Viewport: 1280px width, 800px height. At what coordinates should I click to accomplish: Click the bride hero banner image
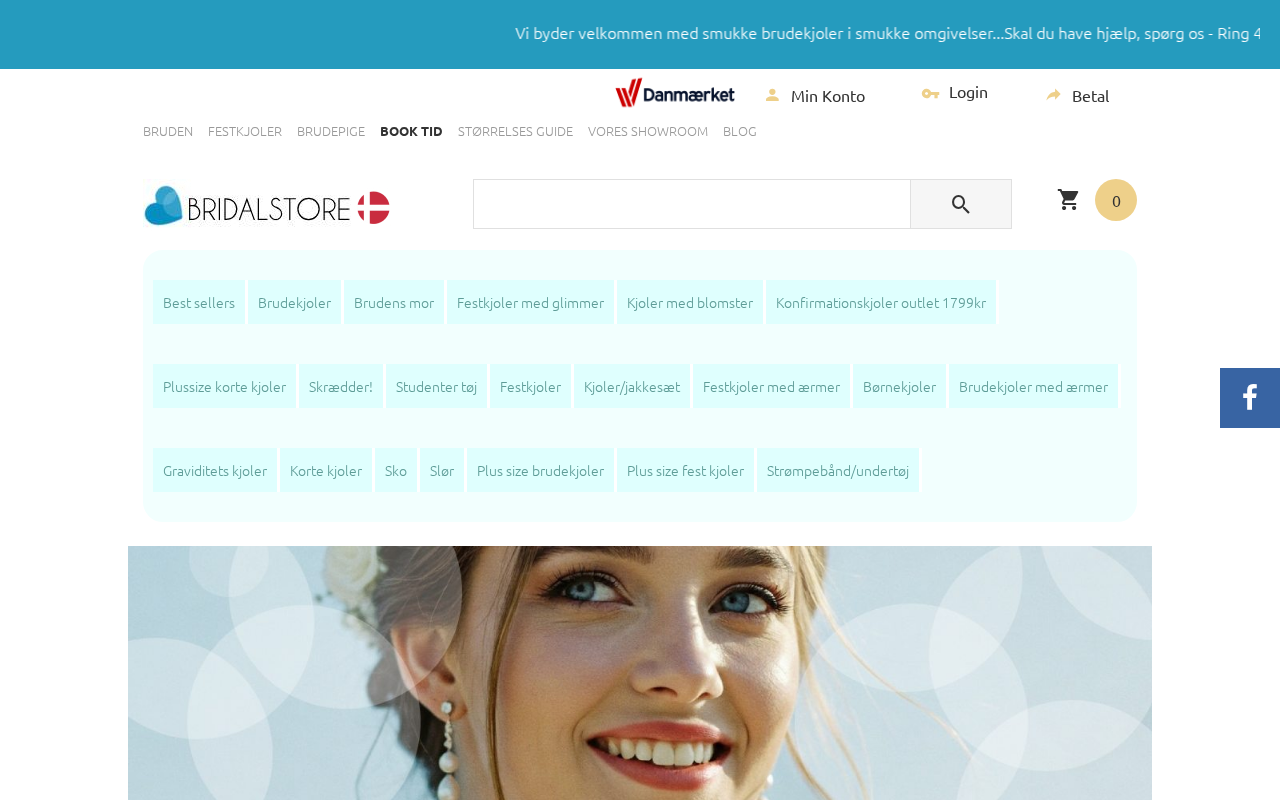(640, 673)
